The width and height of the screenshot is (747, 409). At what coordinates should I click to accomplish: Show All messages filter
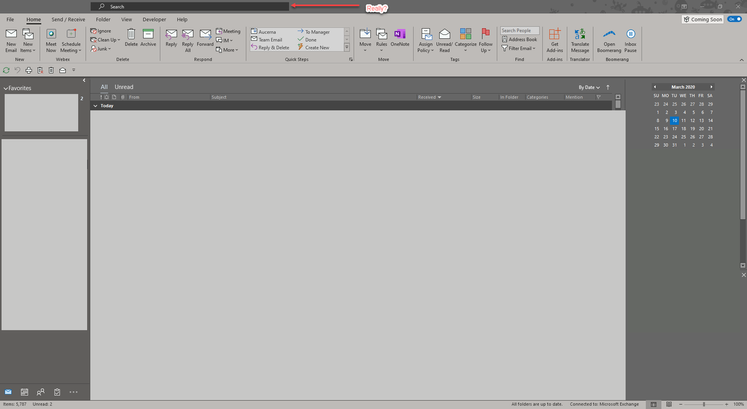[104, 87]
